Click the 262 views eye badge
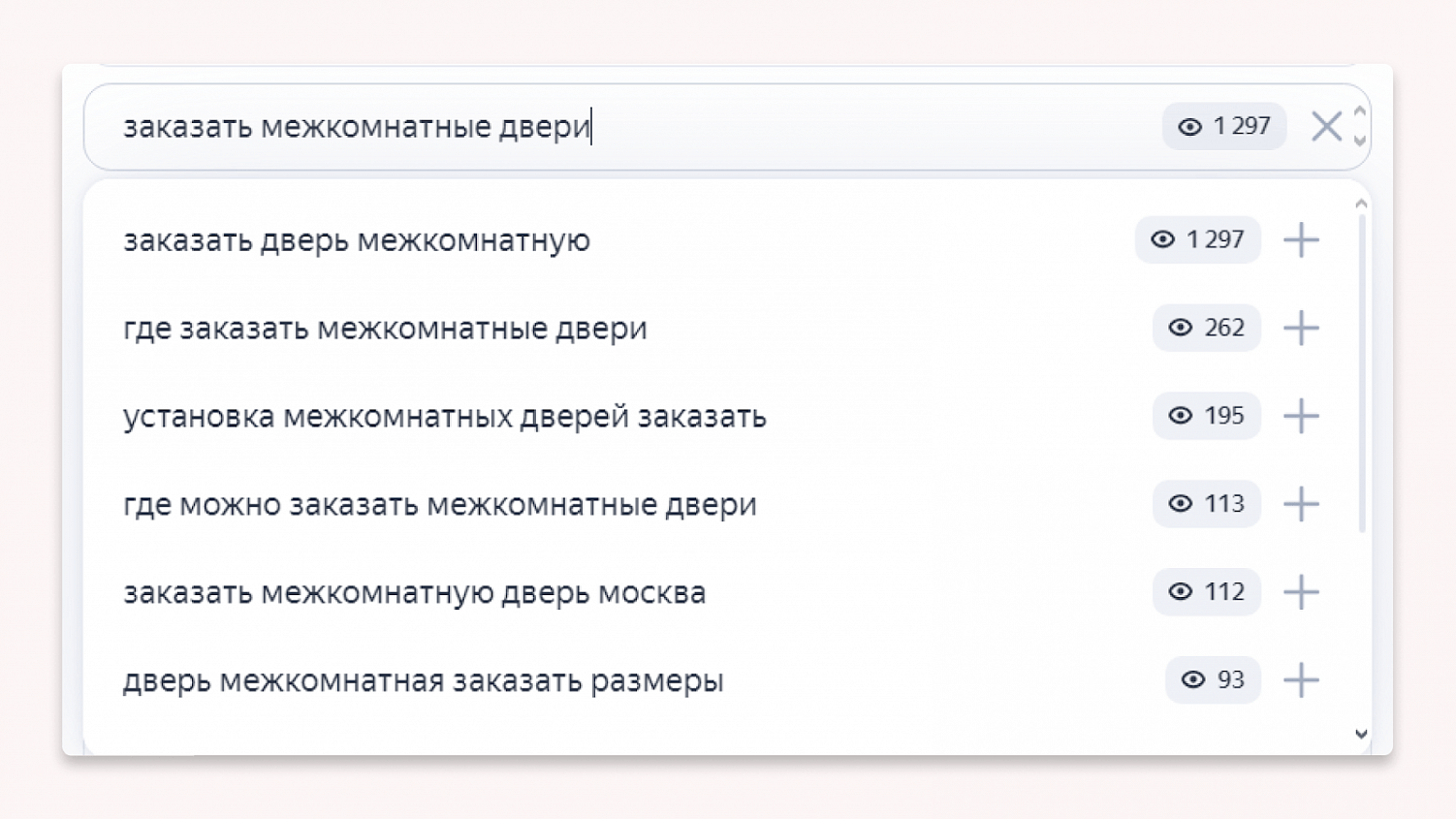Screen dimensions: 1456x819 point(1206,328)
